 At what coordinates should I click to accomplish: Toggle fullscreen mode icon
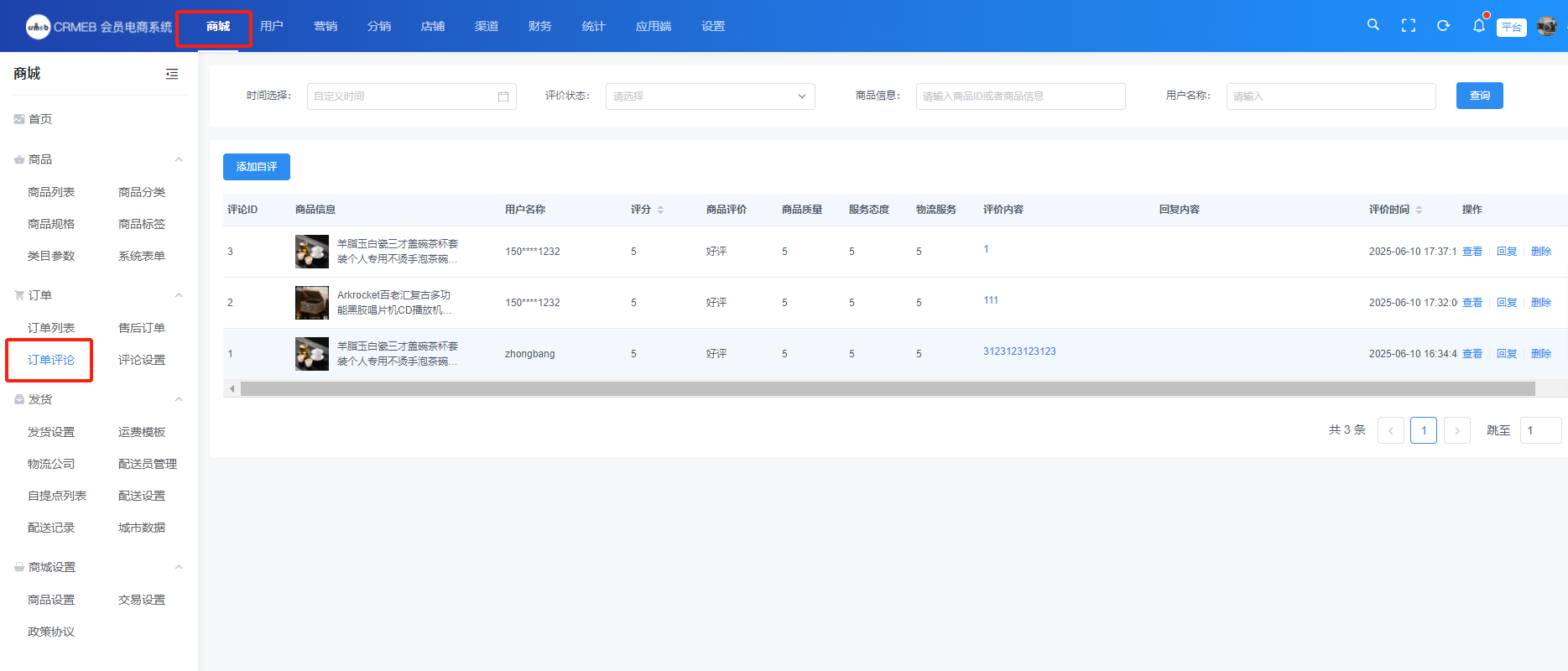tap(1409, 26)
